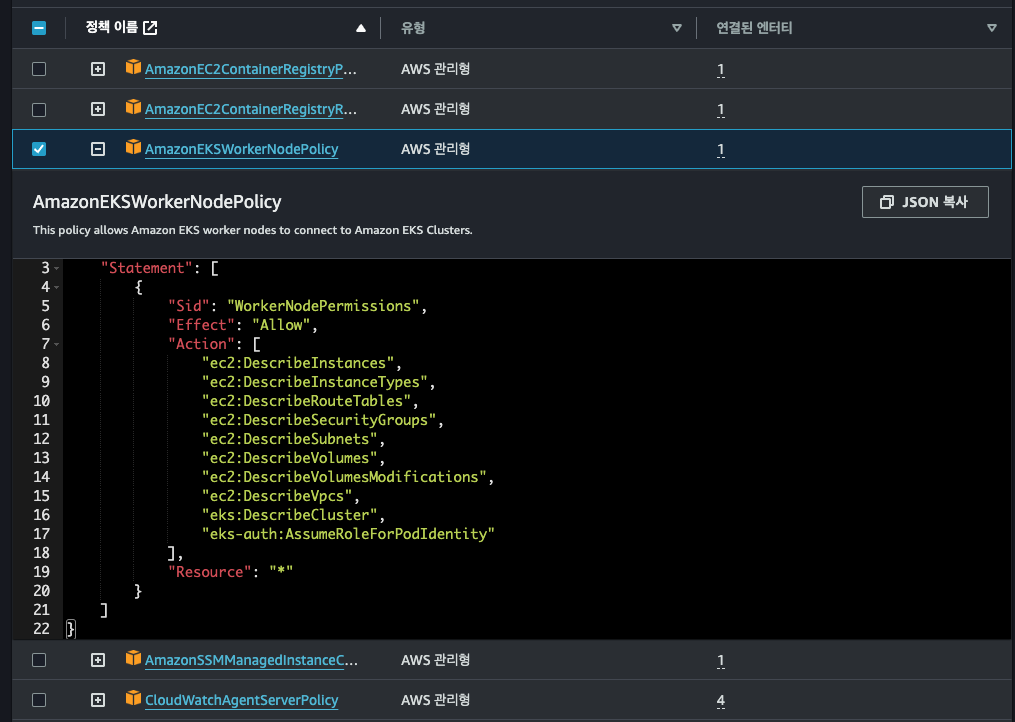Click the "ec2:DescribeVpcs" action line
The height and width of the screenshot is (722, 1015).
coord(277,496)
